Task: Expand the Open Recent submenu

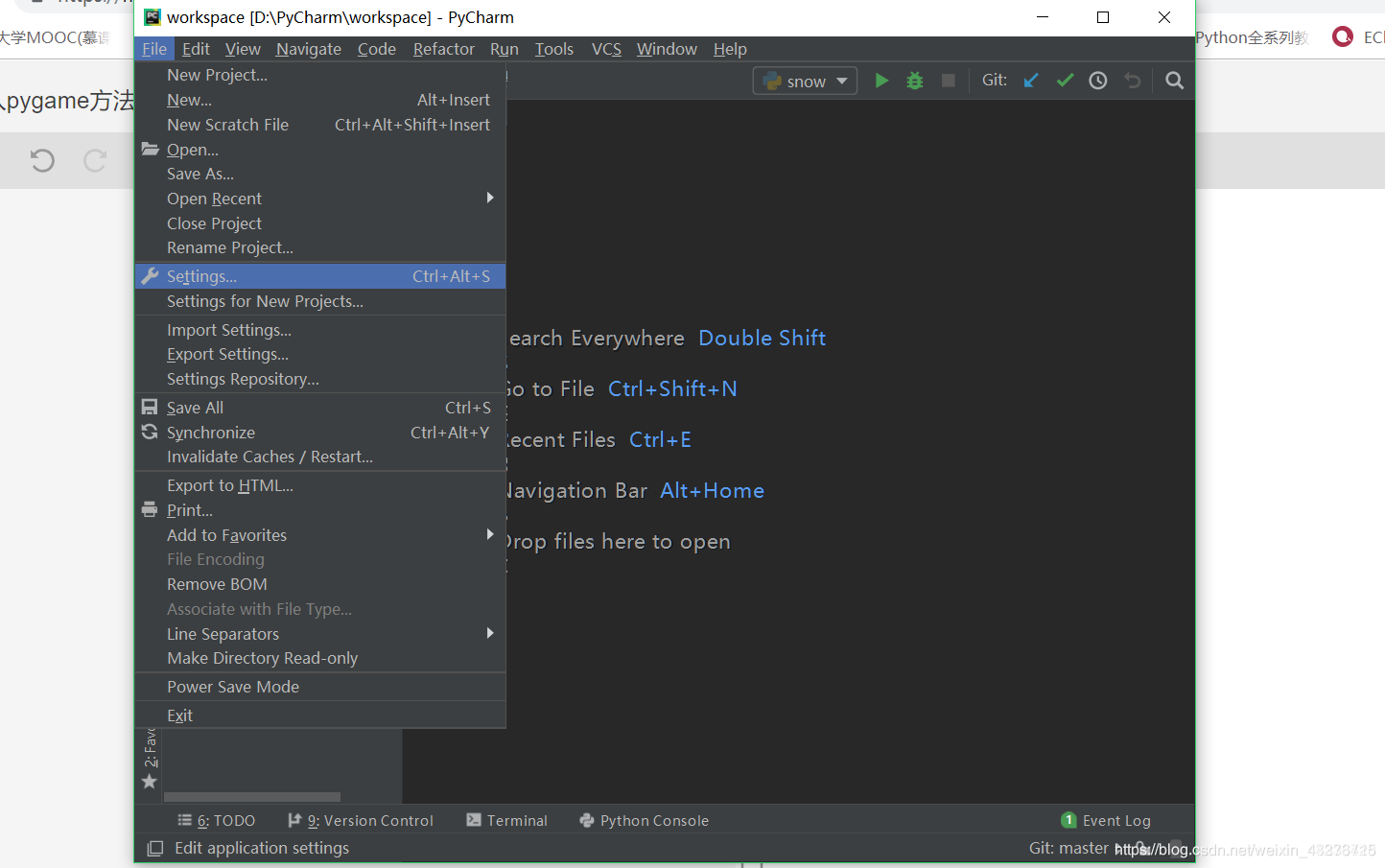Action: [x=214, y=198]
